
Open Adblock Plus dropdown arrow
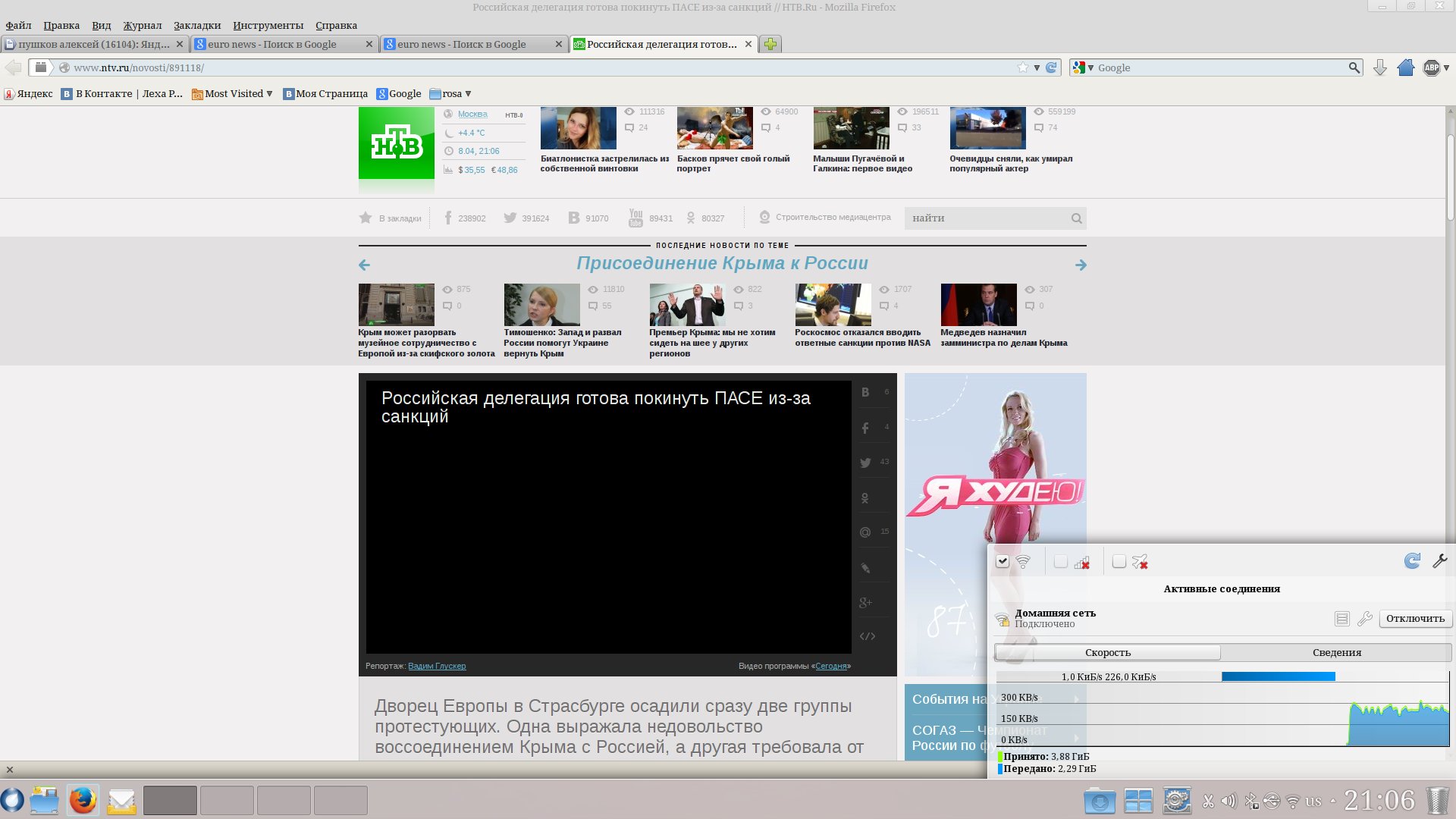1446,67
